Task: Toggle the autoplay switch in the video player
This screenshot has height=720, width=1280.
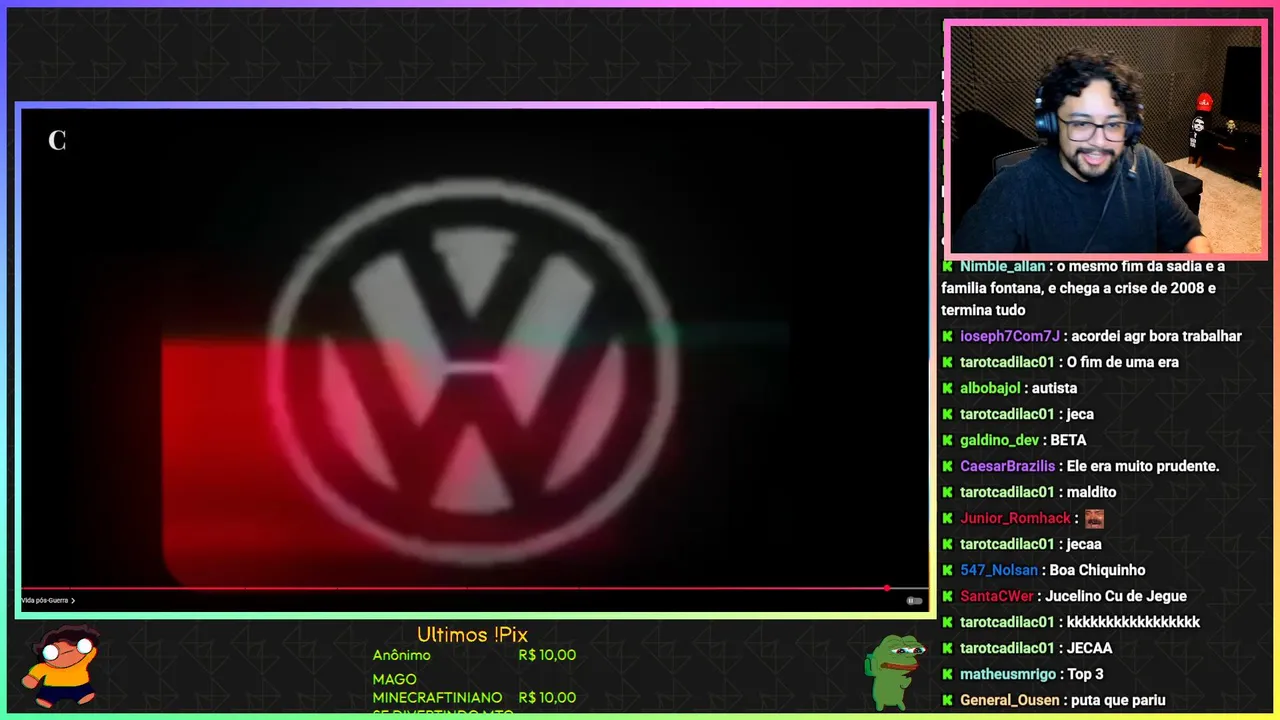Action: click(914, 600)
